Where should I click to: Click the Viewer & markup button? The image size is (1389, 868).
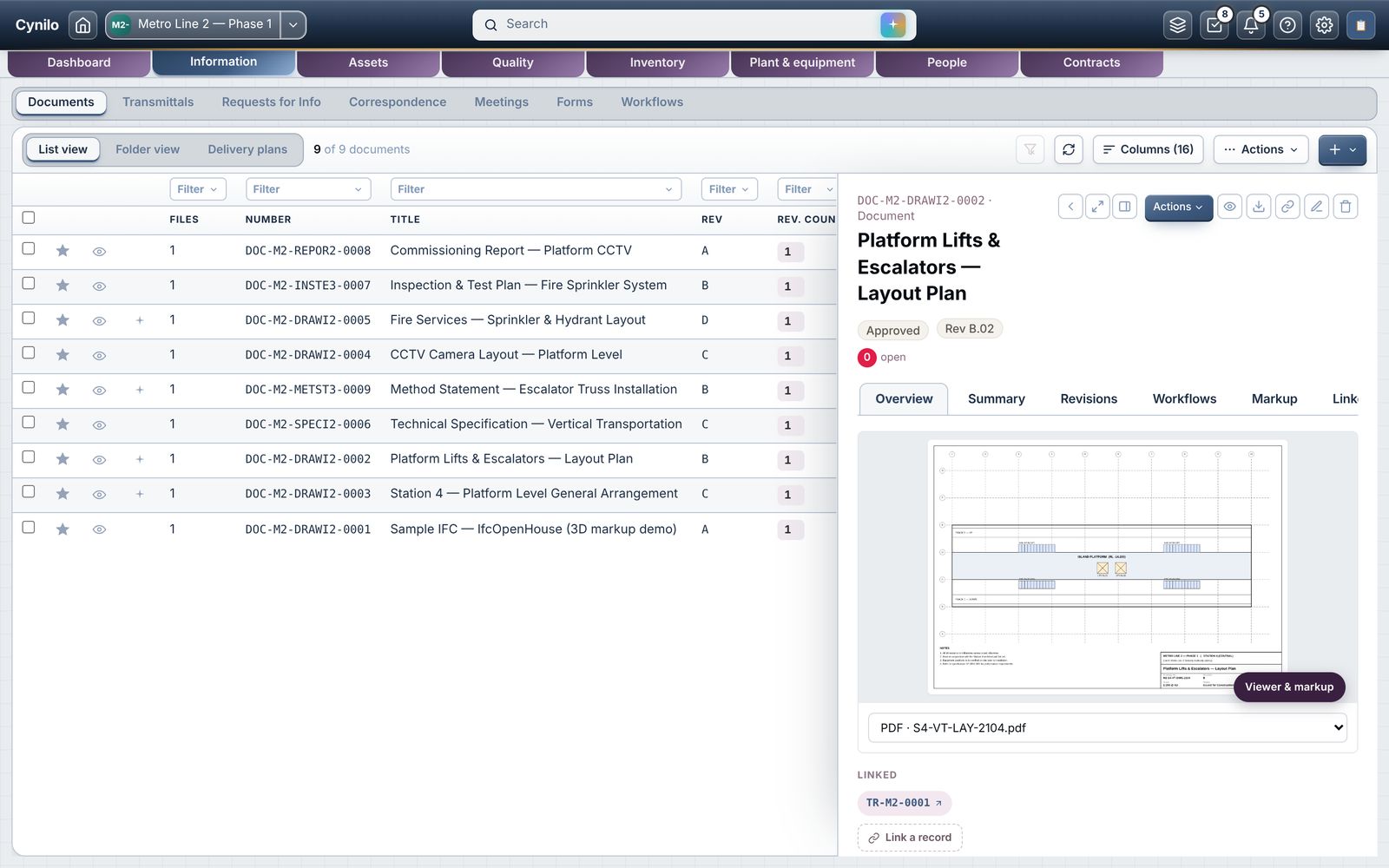pos(1288,687)
